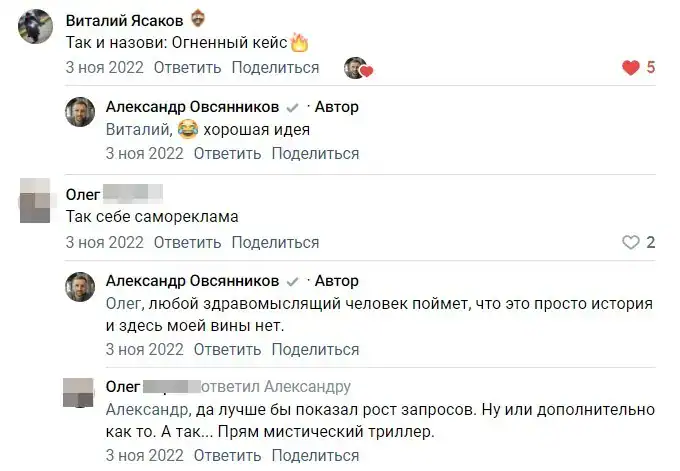Viewport: 680px width, 471px height.
Task: Click the laughing emoji in author's reply
Action: (x=187, y=129)
